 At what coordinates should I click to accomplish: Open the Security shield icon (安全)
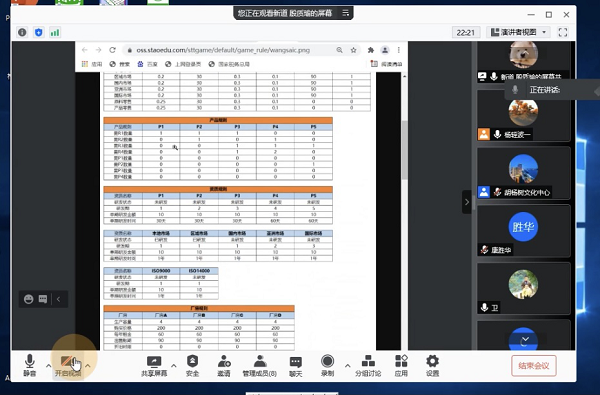point(192,366)
